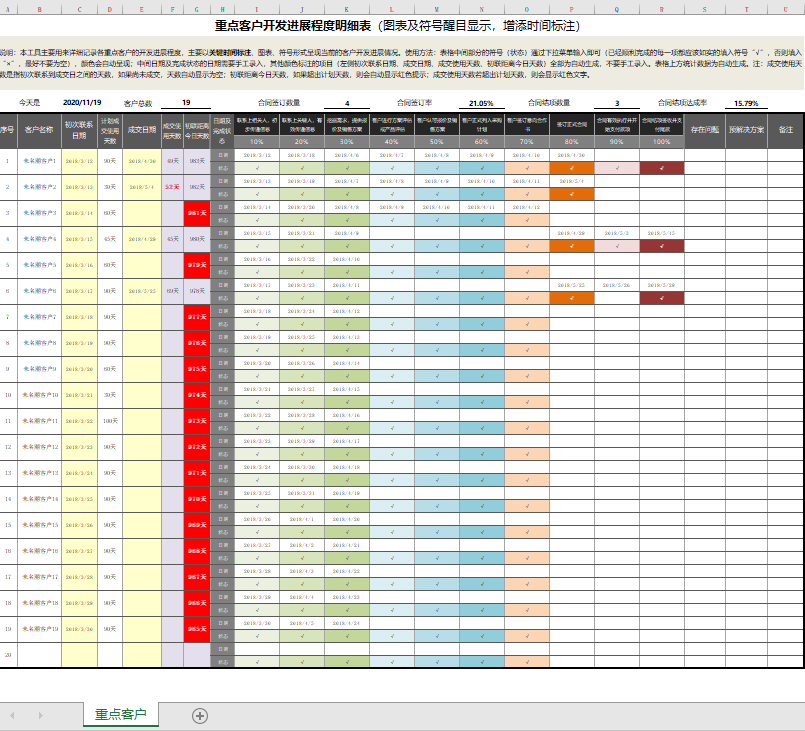This screenshot has width=805, height=731.
Task: Open row 19 status cell under 10%
Action: pos(257,636)
